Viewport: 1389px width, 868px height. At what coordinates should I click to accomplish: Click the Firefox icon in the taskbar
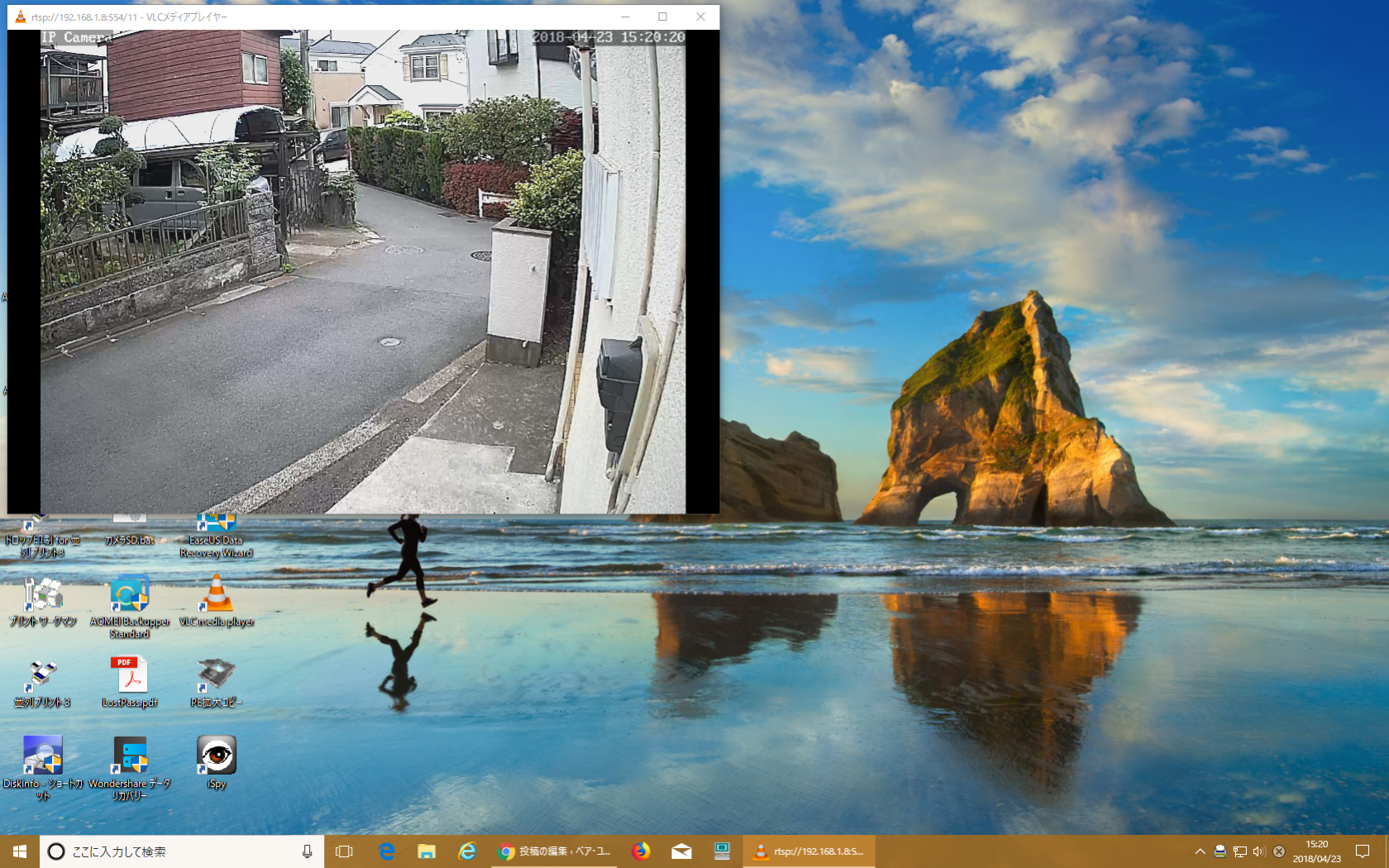pos(641,851)
